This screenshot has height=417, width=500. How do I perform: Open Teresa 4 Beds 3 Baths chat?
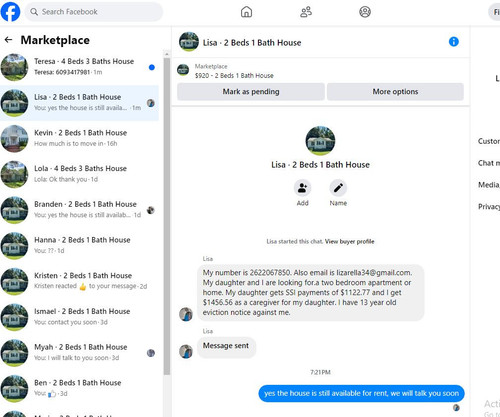point(79,67)
